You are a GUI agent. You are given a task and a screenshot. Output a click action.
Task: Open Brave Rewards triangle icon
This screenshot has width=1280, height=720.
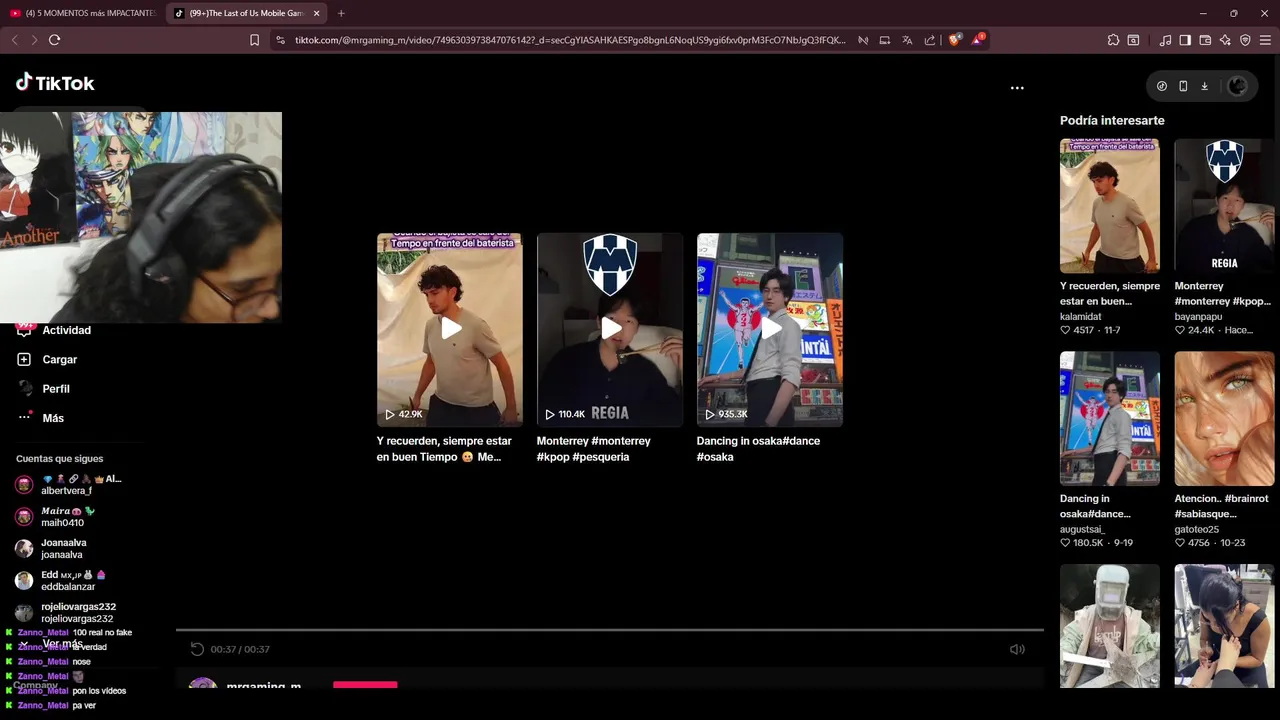coord(978,40)
